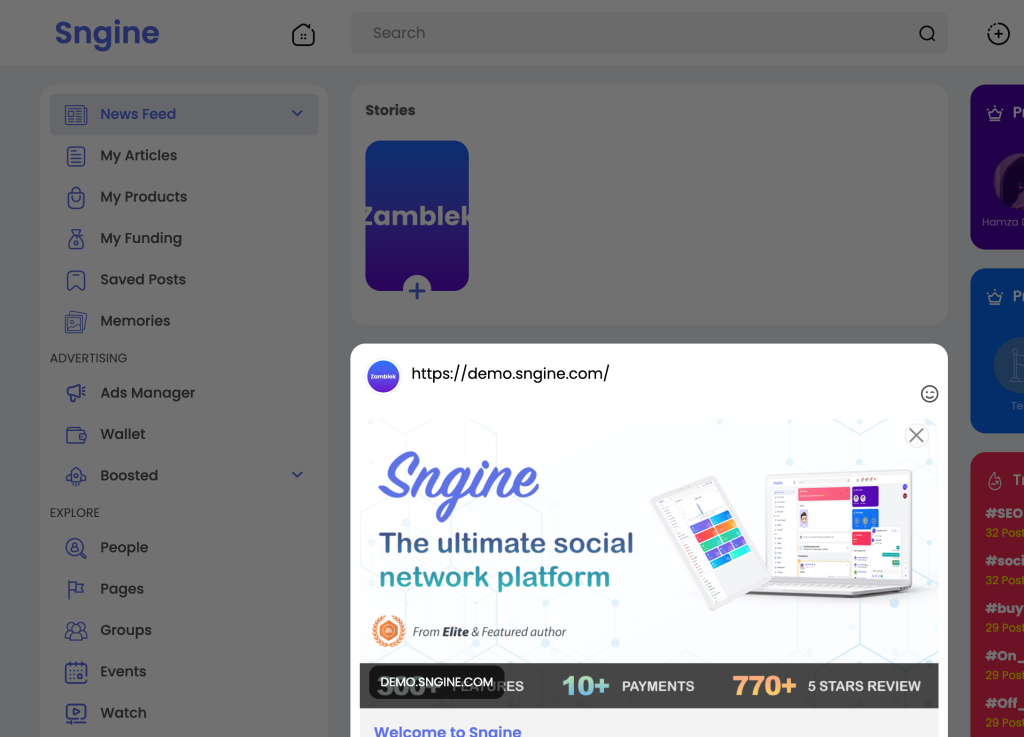Click the People search icon

76,548
